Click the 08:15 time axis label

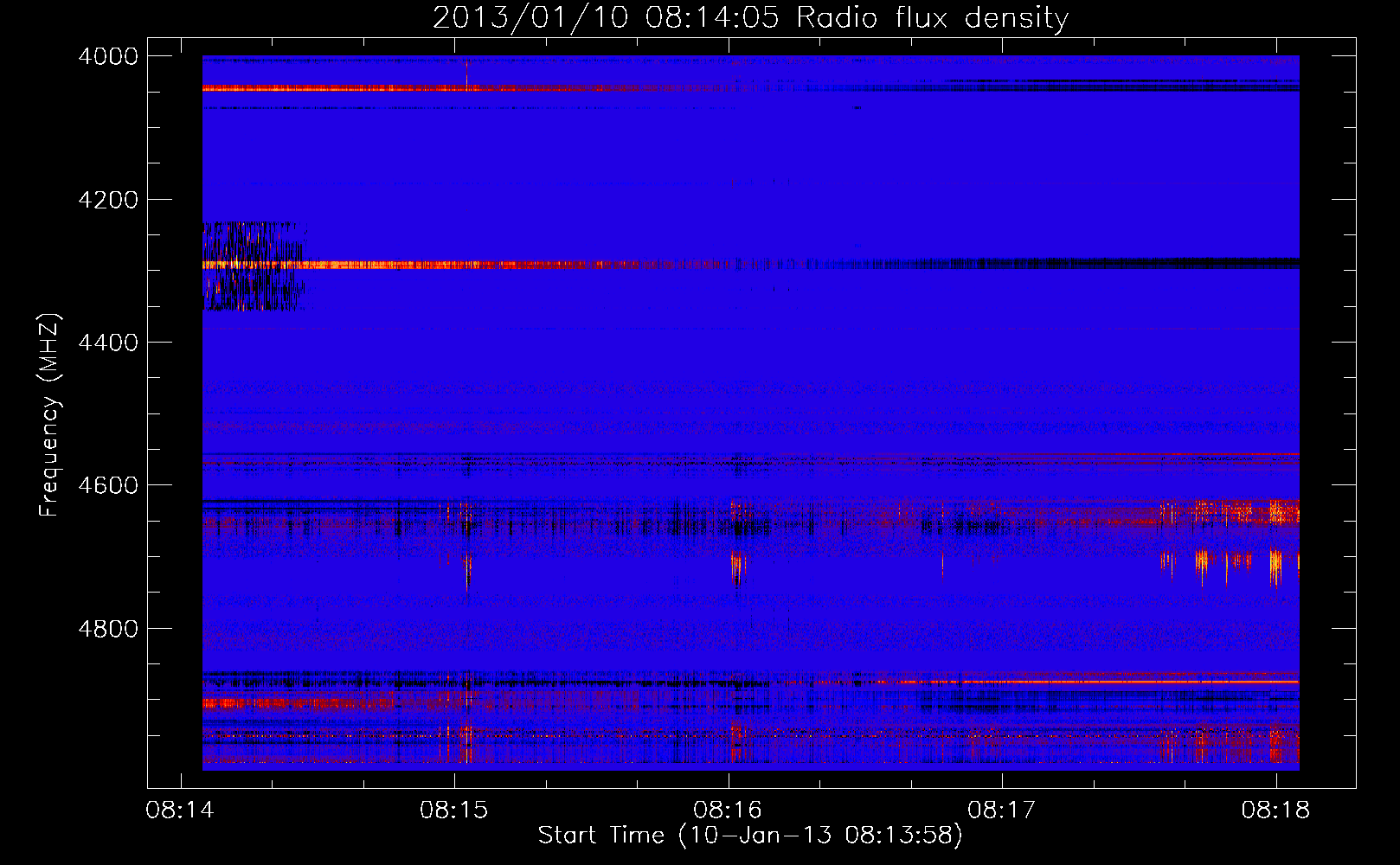(x=453, y=811)
